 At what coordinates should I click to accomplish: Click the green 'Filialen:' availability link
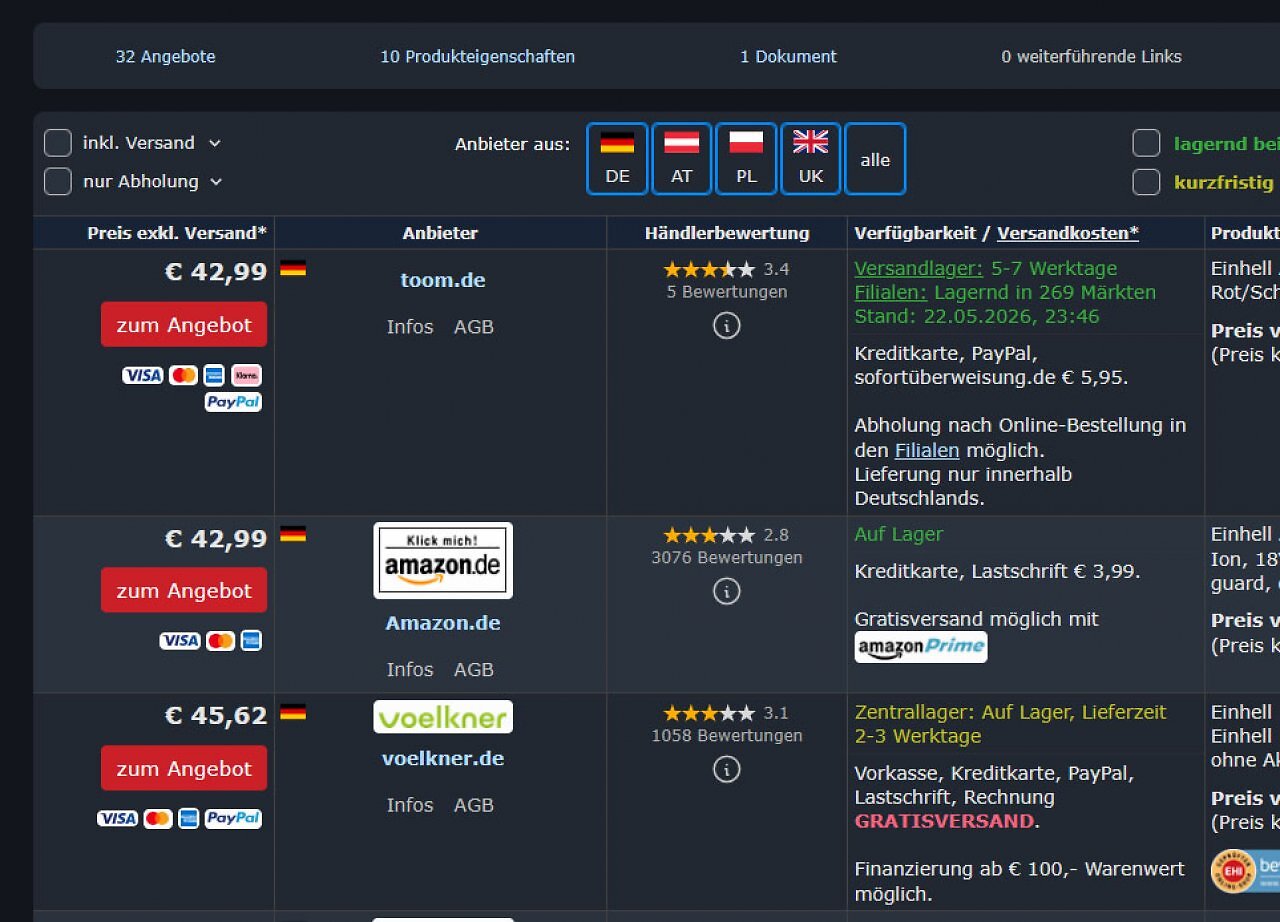(x=891, y=292)
